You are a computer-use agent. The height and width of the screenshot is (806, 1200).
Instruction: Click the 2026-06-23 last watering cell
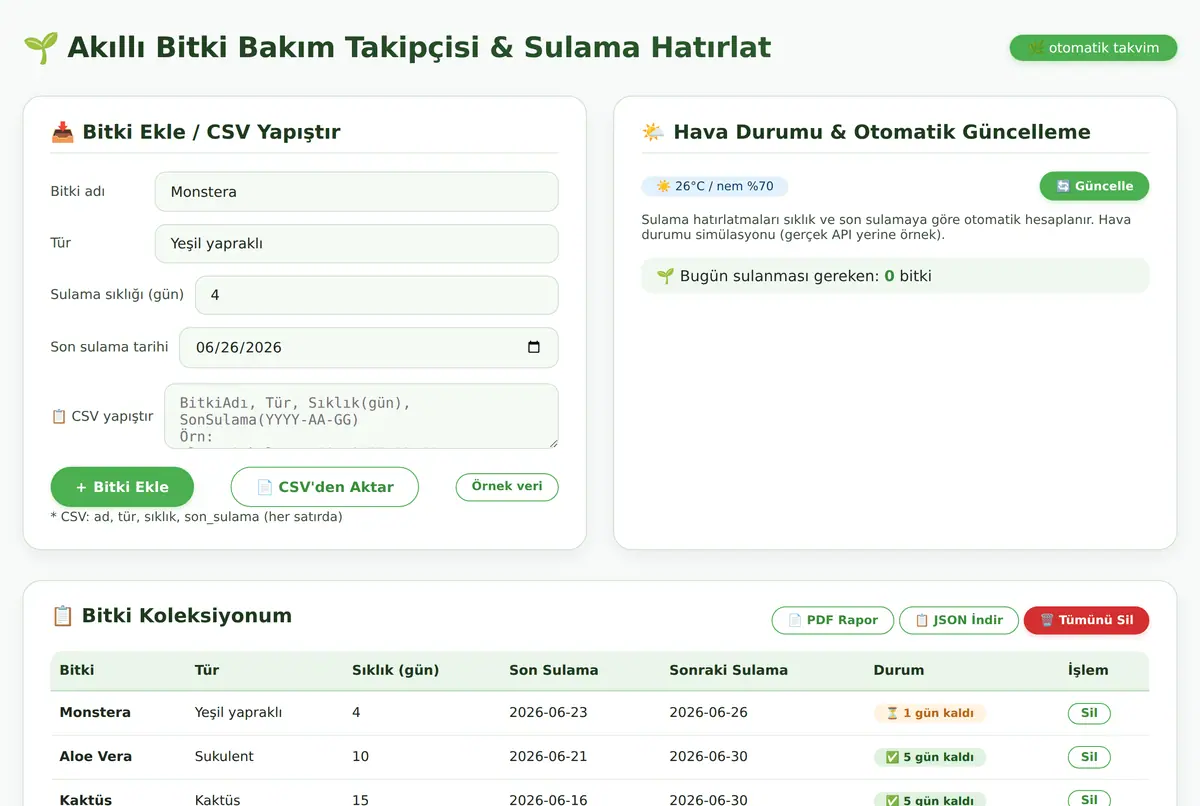click(x=546, y=713)
